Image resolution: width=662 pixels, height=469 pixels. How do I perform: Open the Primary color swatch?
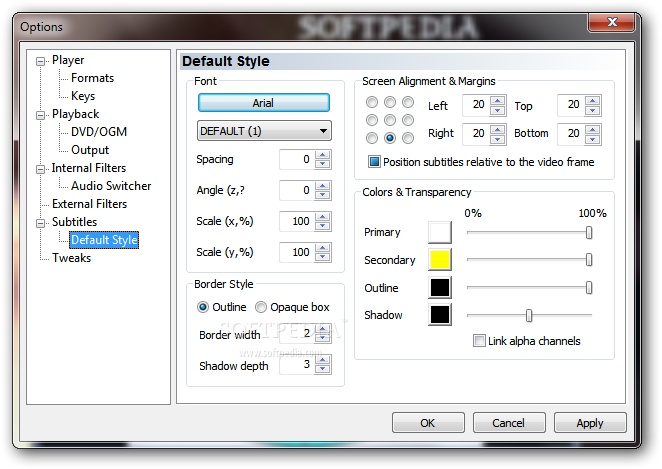440,232
